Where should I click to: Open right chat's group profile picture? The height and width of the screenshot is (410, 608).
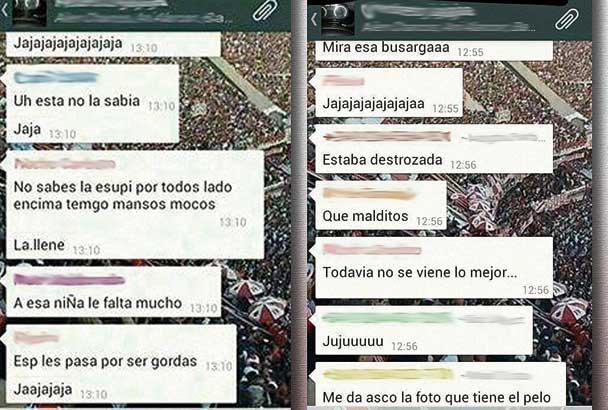coord(337,19)
